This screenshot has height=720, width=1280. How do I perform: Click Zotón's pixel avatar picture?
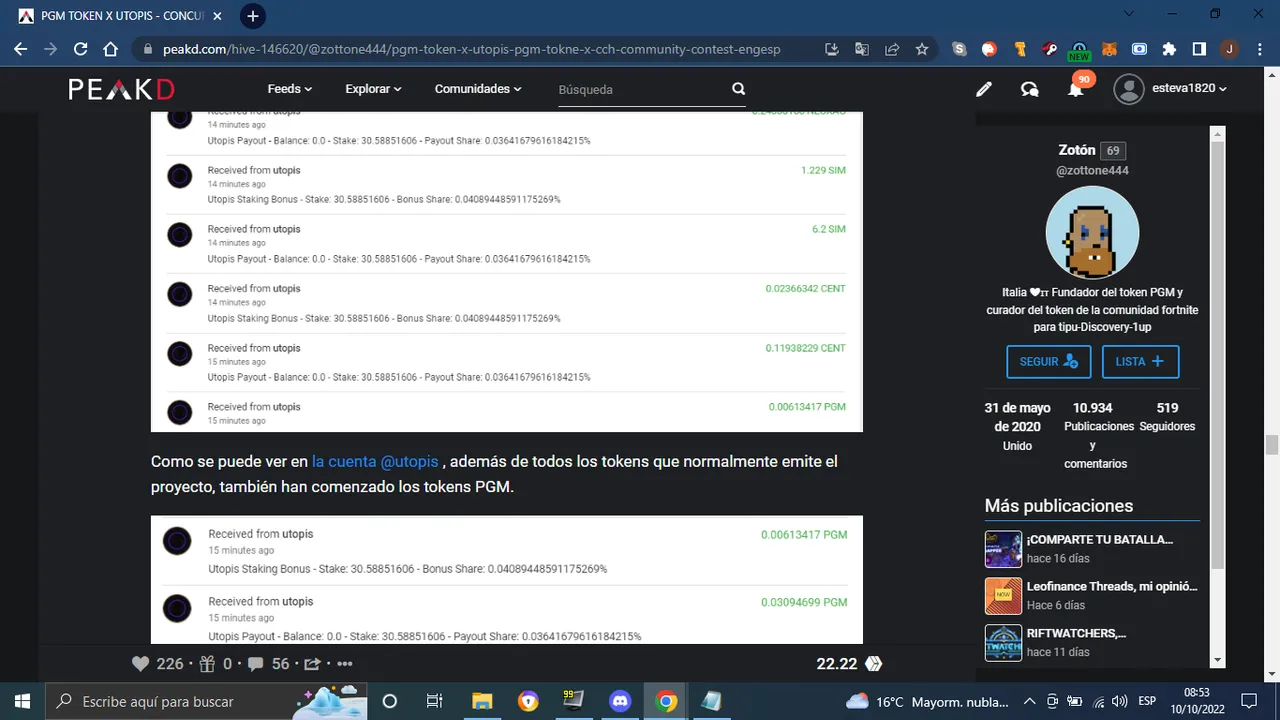click(1092, 233)
